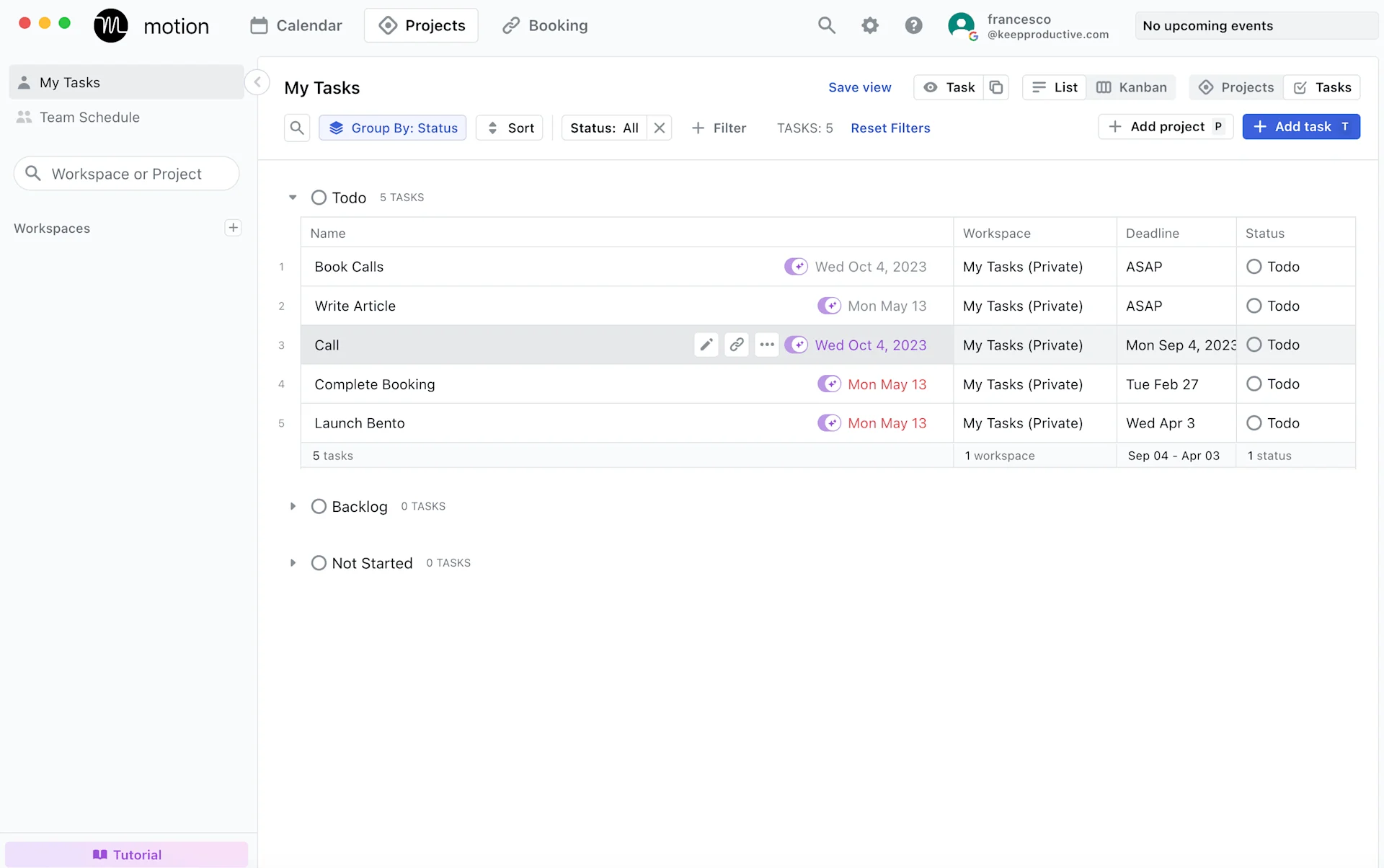The image size is (1384, 868).
Task: Open My Tasks in the sidebar
Action: 69,81
